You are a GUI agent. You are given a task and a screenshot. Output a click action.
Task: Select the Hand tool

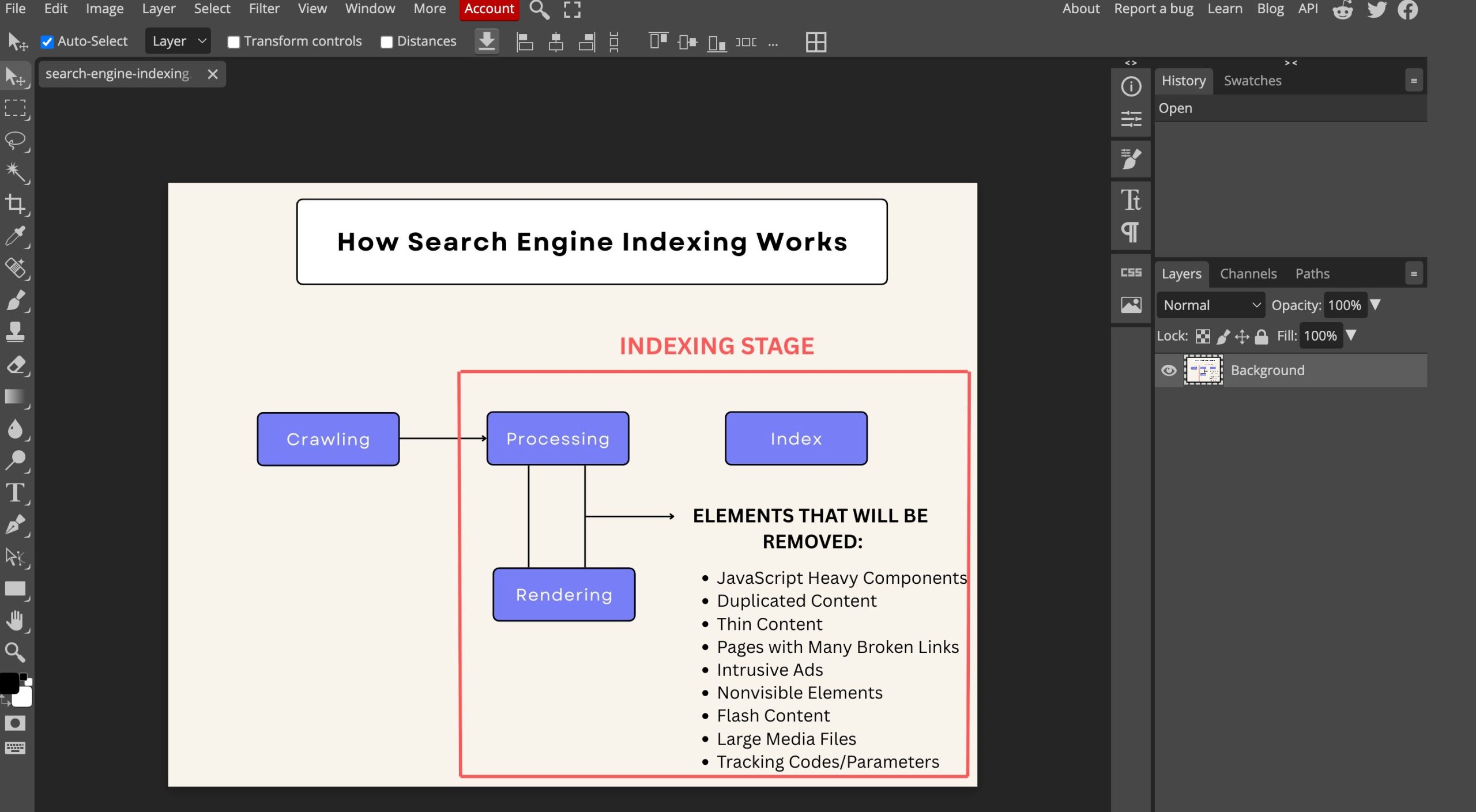tap(16, 621)
